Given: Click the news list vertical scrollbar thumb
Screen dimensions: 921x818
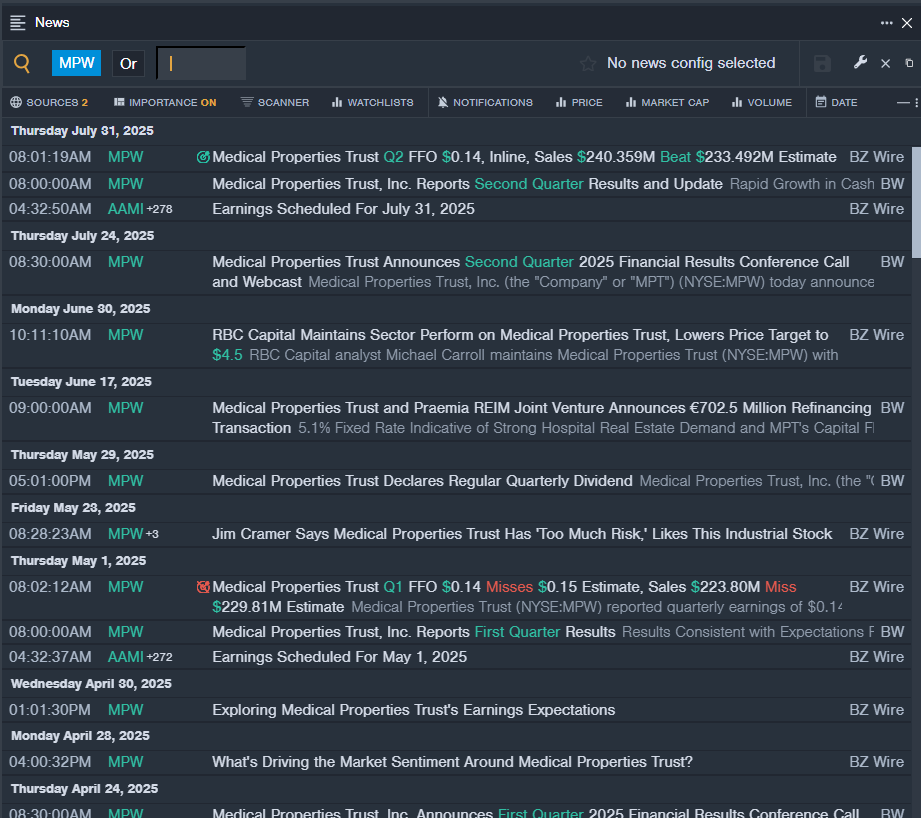Looking at the screenshot, I should pos(916,202).
